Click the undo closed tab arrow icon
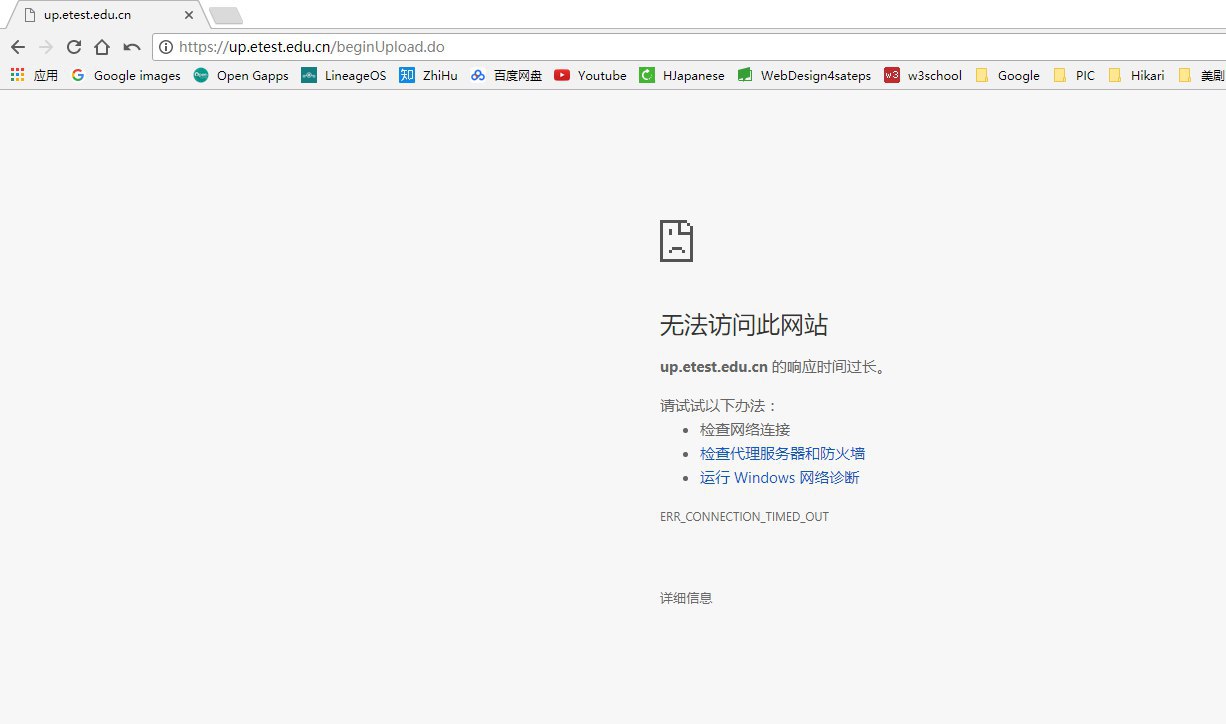This screenshot has height=724, width=1226. pyautogui.click(x=131, y=47)
